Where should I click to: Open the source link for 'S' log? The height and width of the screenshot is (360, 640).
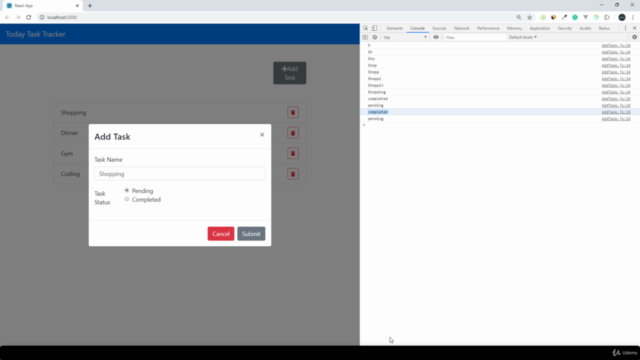coord(616,45)
